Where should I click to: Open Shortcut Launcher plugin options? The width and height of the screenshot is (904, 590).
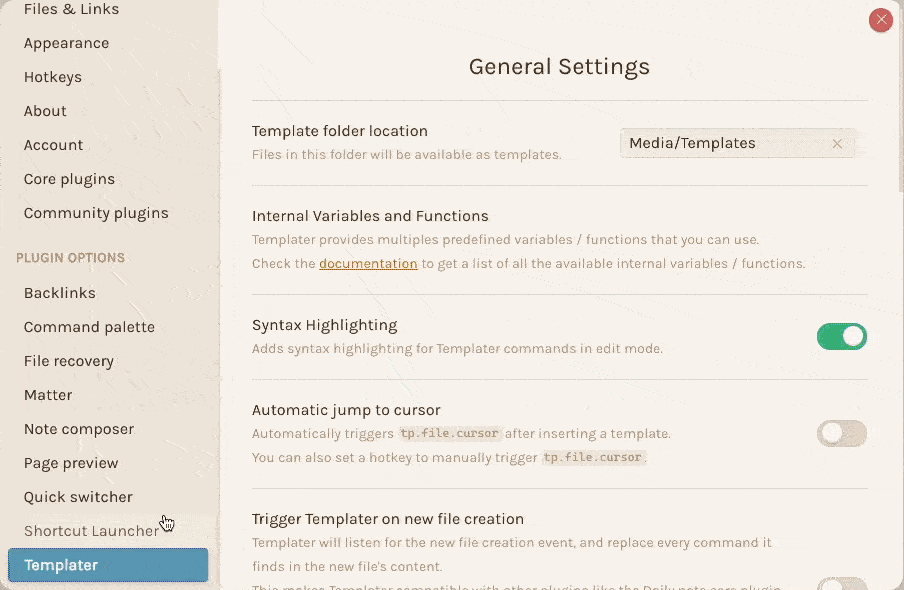91,531
